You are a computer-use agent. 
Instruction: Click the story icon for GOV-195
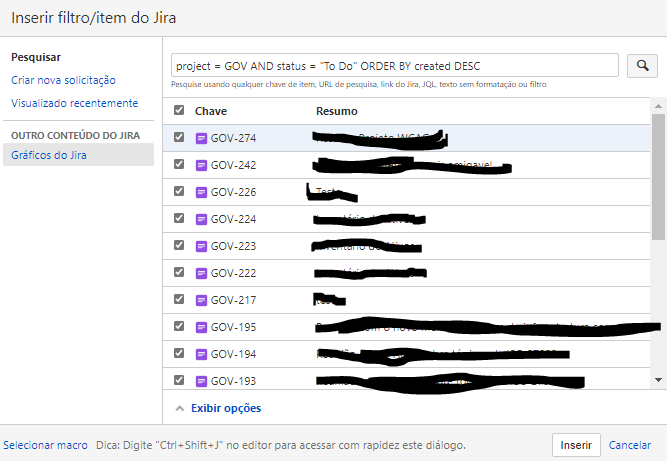201,327
